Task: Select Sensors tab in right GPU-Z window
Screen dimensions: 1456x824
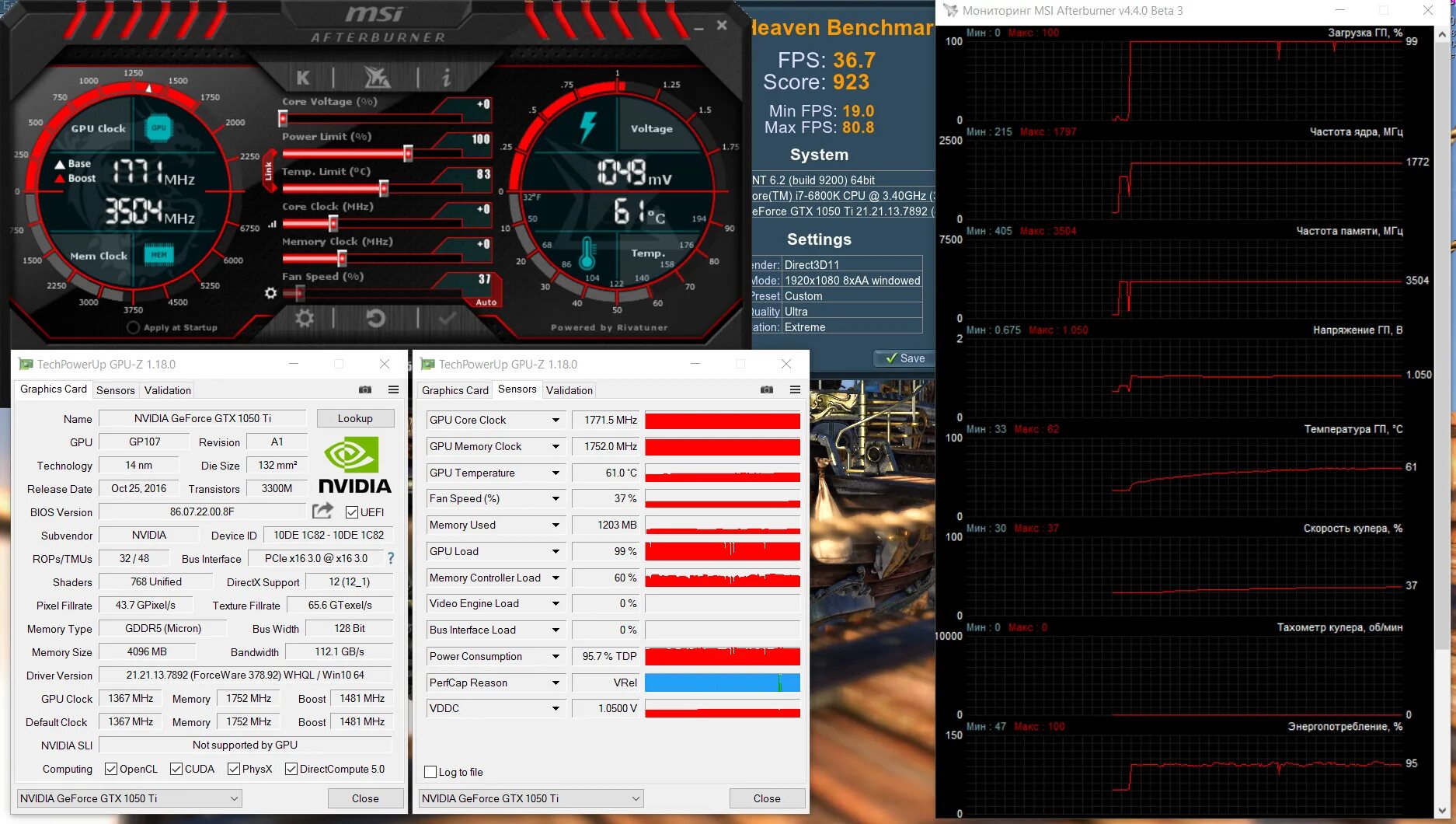Action: 517,389
